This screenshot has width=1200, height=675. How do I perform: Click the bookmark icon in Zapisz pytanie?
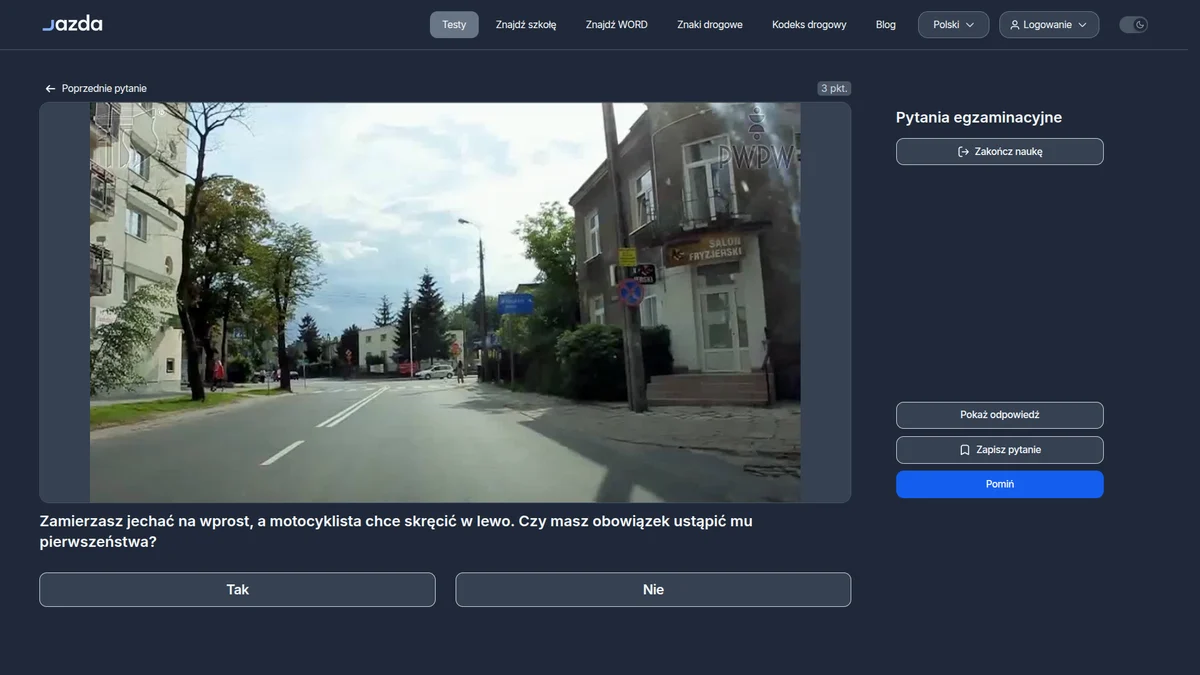coord(965,450)
